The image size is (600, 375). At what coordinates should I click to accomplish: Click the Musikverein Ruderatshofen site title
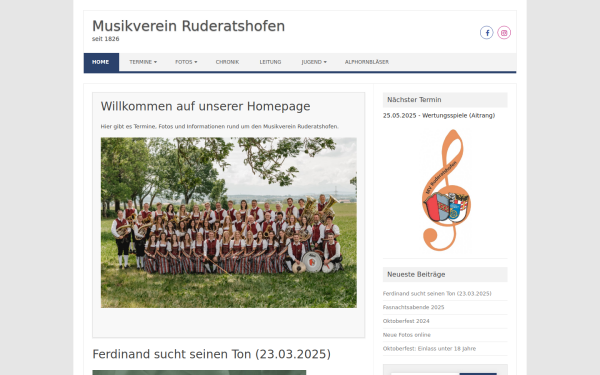coord(188,26)
